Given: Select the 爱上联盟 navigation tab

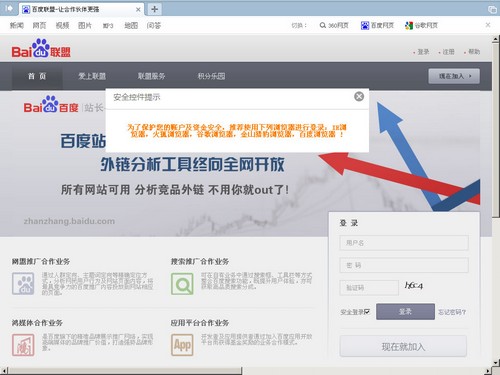Looking at the screenshot, I should click(x=92, y=76).
